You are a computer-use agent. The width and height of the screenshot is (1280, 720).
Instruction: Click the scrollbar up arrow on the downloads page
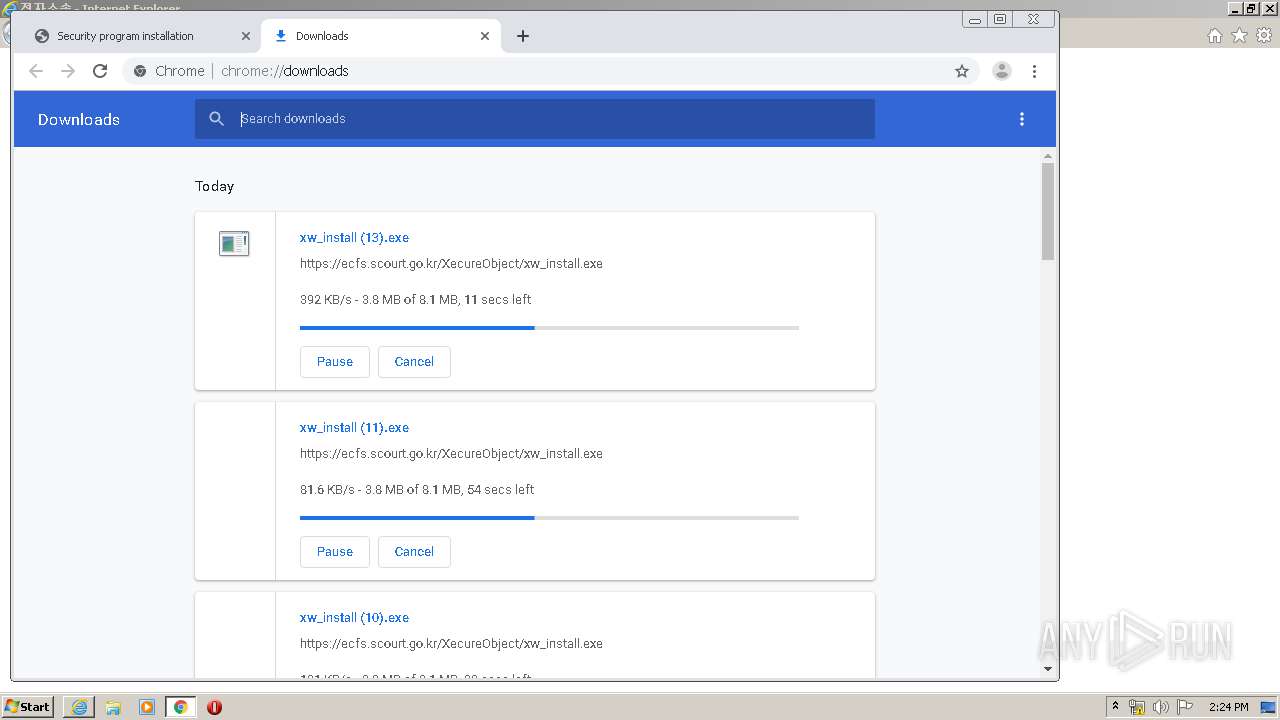(1048, 156)
